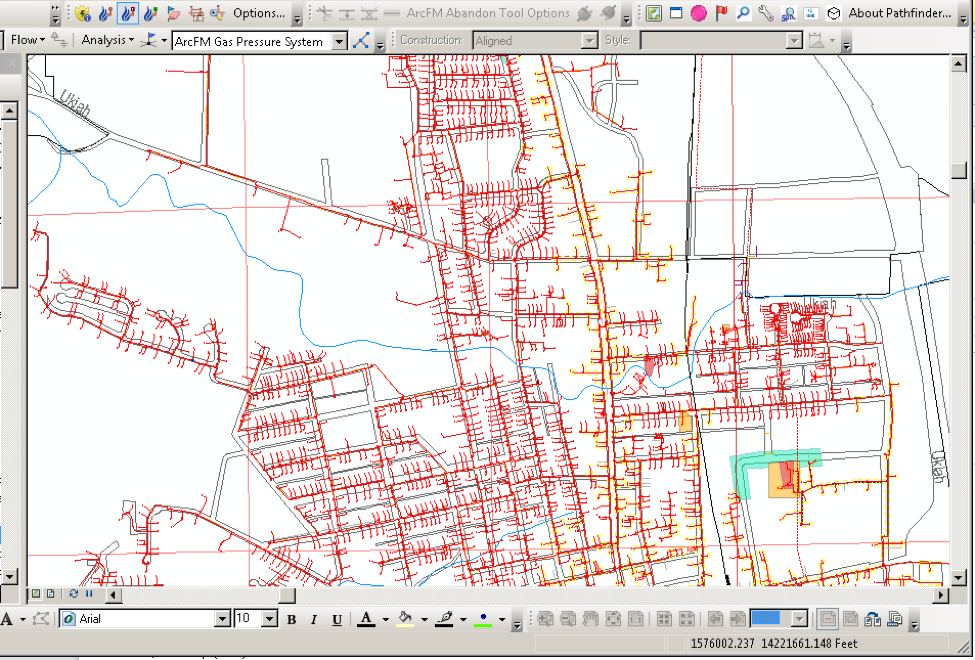975x660 pixels.
Task: Toggle italic text formatting
Action: point(314,620)
